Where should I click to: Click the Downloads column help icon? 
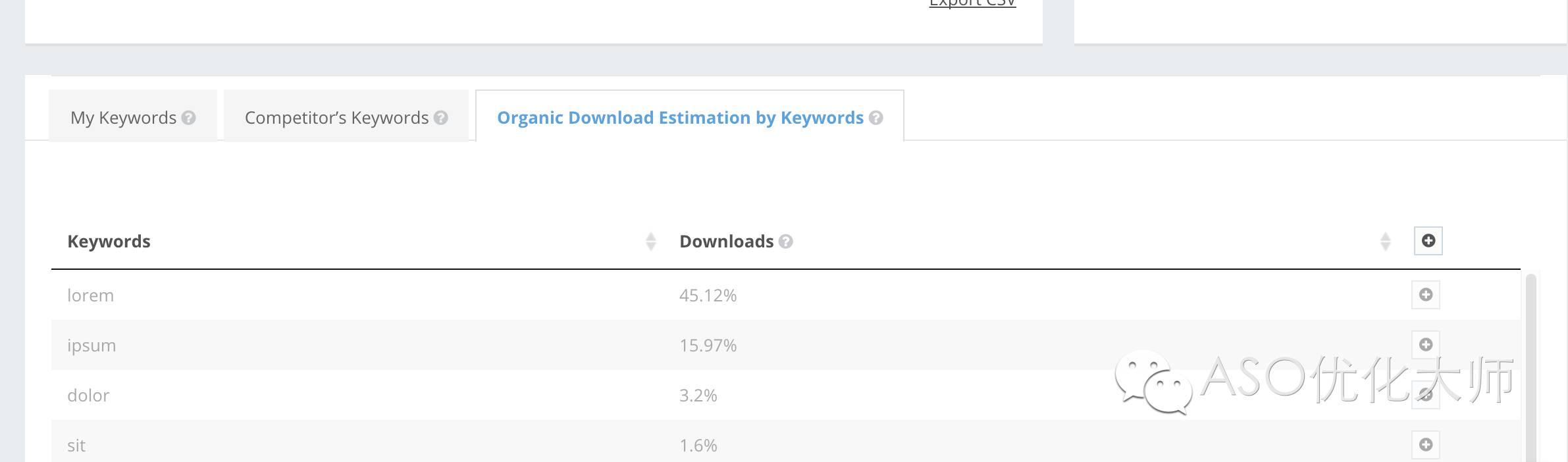click(x=785, y=242)
